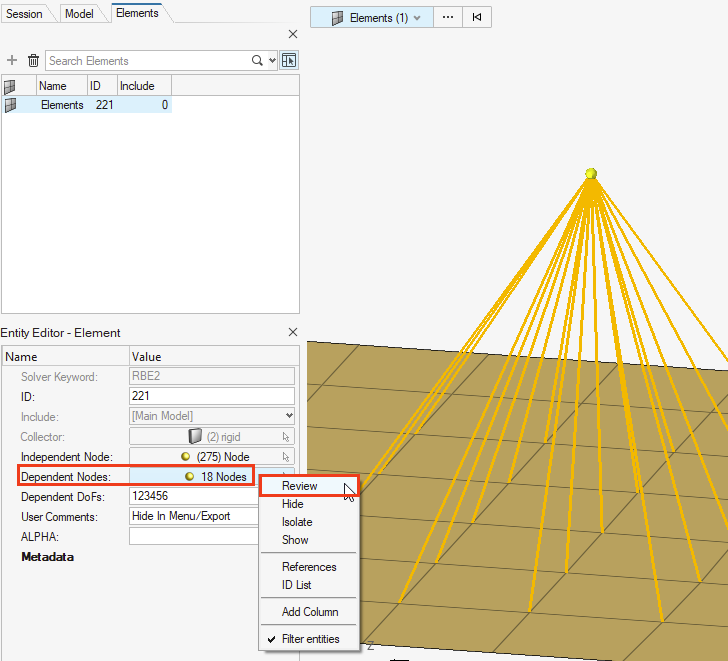Choose ID List from the context menu
The height and width of the screenshot is (661, 728).
296,585
